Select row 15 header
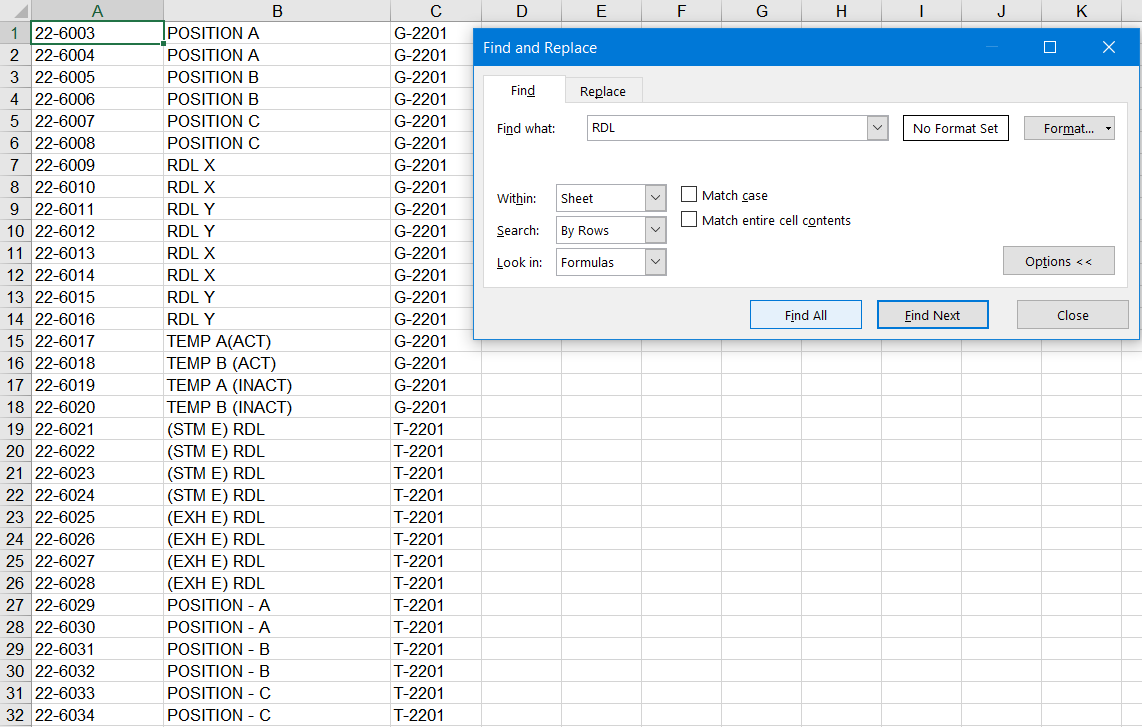 coord(15,341)
